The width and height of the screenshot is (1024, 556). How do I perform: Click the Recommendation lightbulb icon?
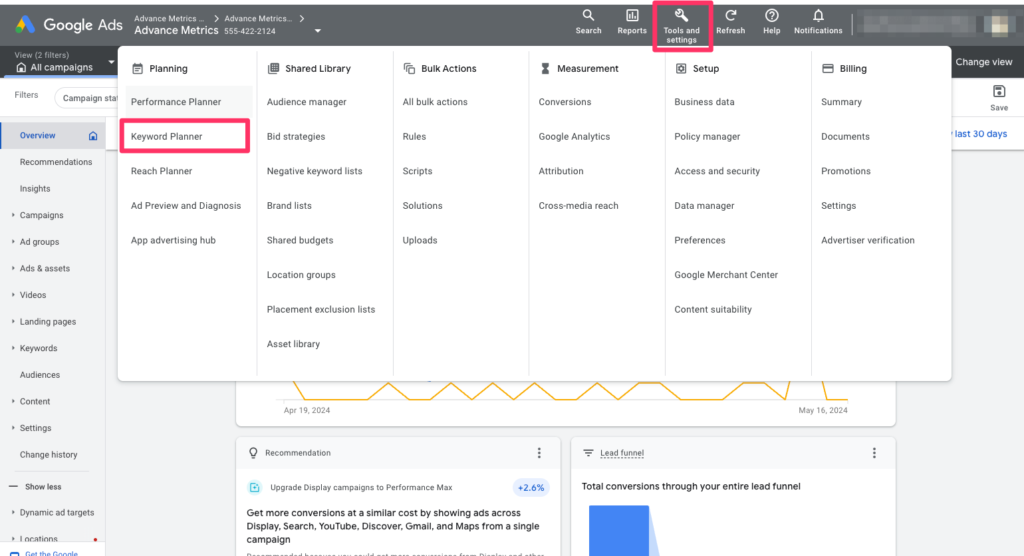coord(253,453)
